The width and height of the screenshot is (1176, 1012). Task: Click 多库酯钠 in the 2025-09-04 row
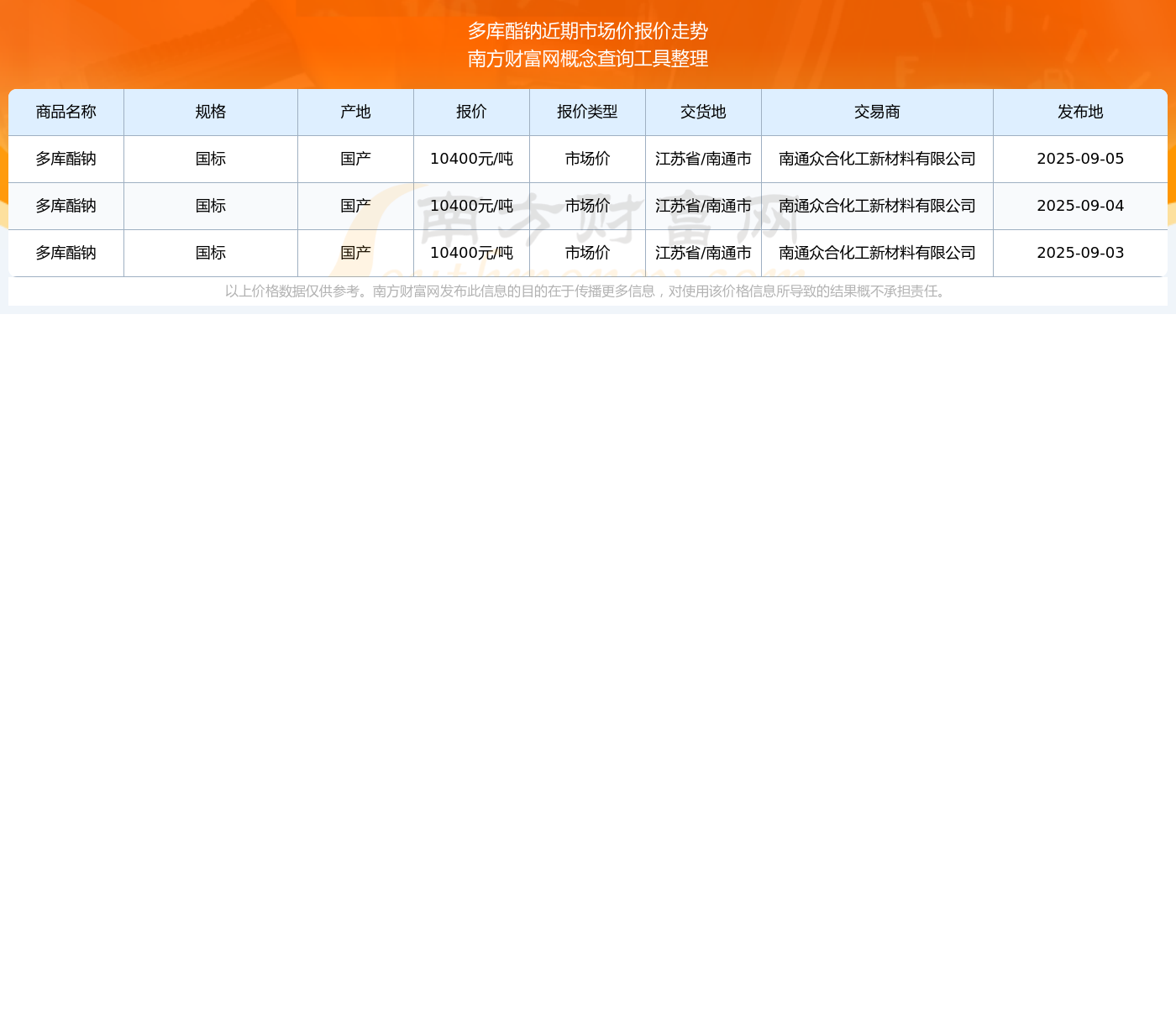66,206
